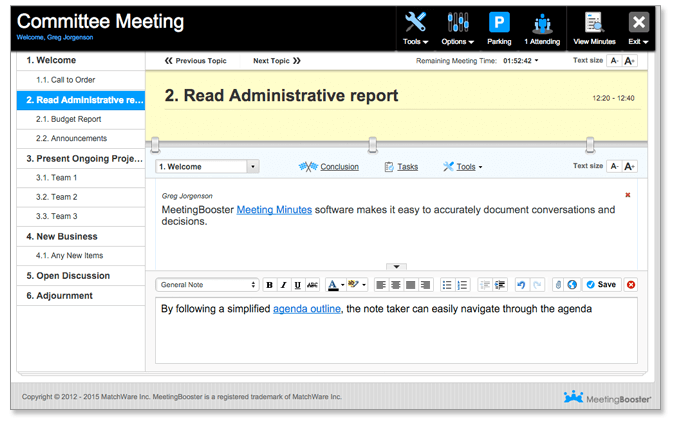Insert hyperlink with globe icon
The width and height of the screenshot is (673, 428).
(572, 285)
